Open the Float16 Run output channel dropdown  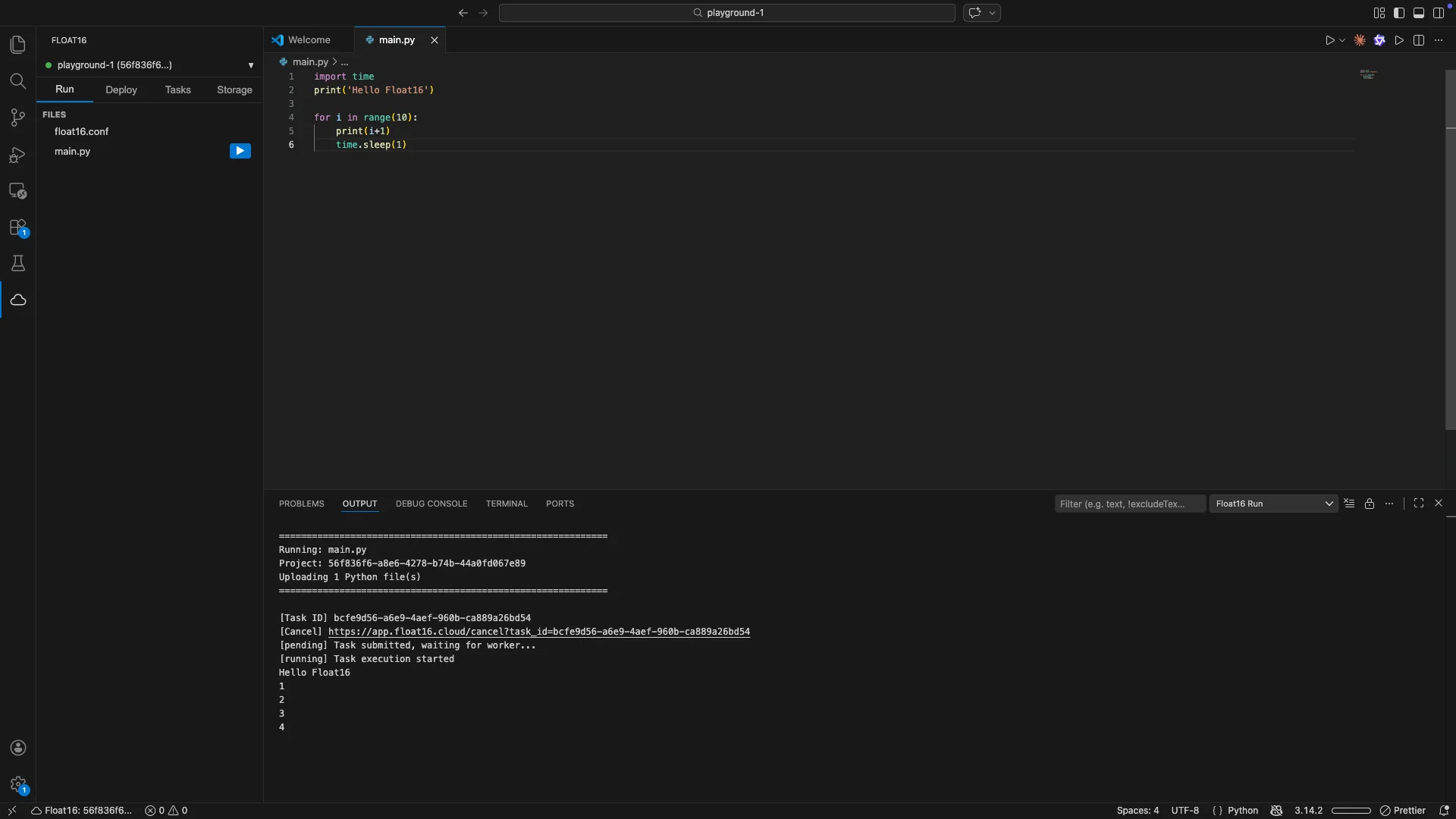(1274, 504)
